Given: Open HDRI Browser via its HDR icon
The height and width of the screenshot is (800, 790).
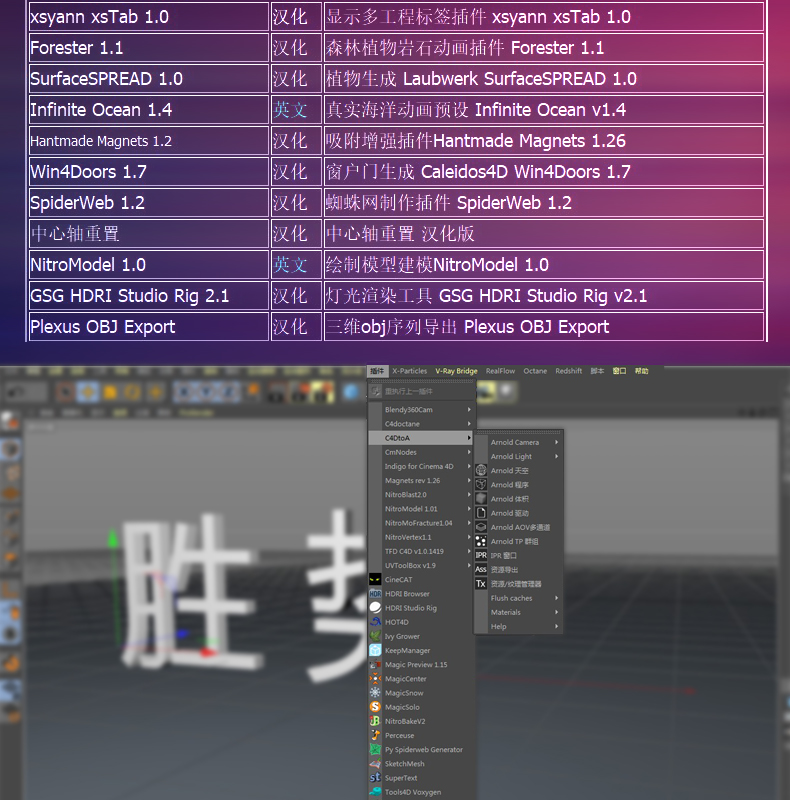Looking at the screenshot, I should [375, 594].
